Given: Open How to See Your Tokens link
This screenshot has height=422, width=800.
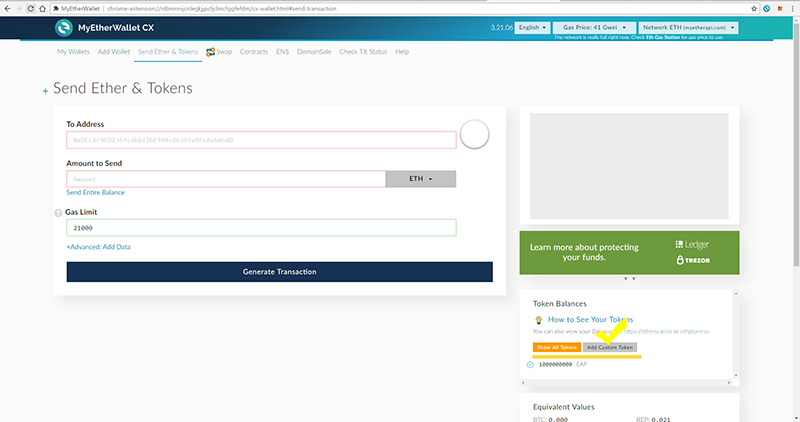Looking at the screenshot, I should click(590, 319).
